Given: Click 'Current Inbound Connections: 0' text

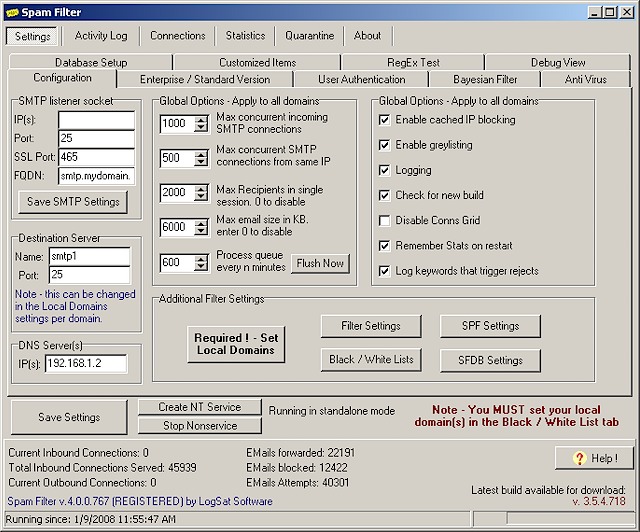Looking at the screenshot, I should [78, 453].
